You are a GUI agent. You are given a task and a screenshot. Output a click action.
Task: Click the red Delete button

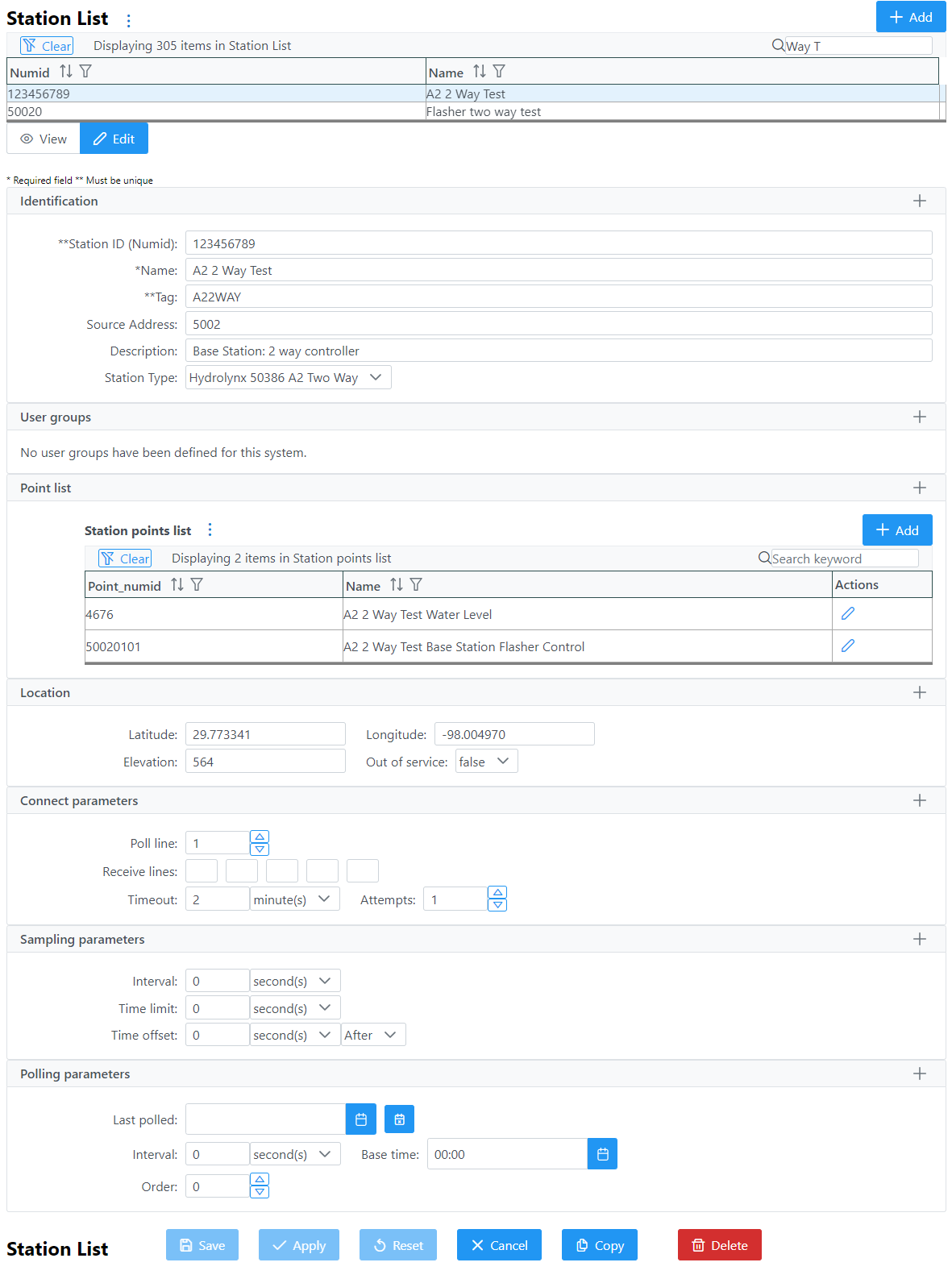[719, 1245]
